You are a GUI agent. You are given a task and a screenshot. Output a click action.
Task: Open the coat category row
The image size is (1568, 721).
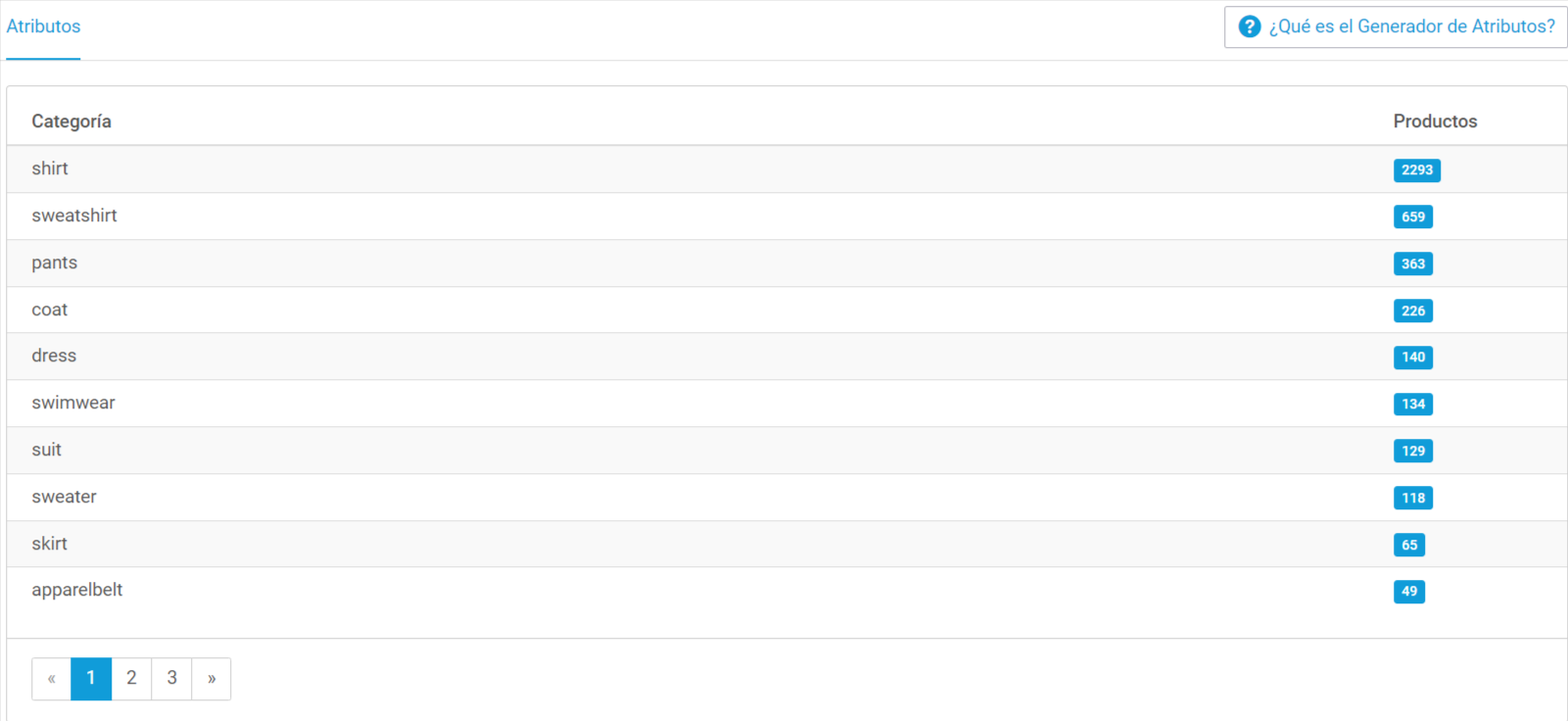[x=786, y=310]
